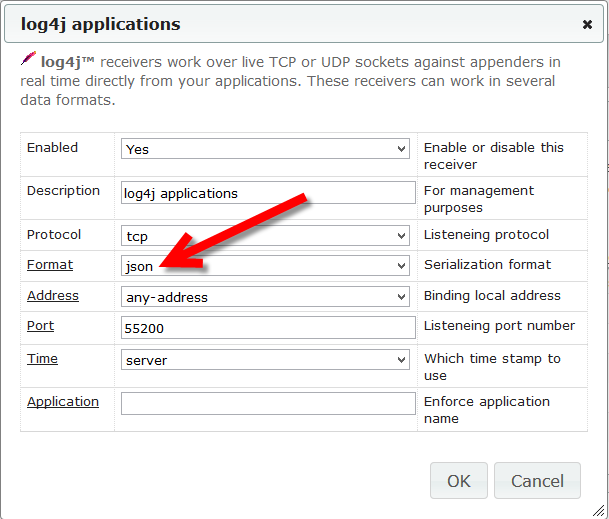609x519 pixels.
Task: Click 'Serialization format' description text
Action: 487,265
